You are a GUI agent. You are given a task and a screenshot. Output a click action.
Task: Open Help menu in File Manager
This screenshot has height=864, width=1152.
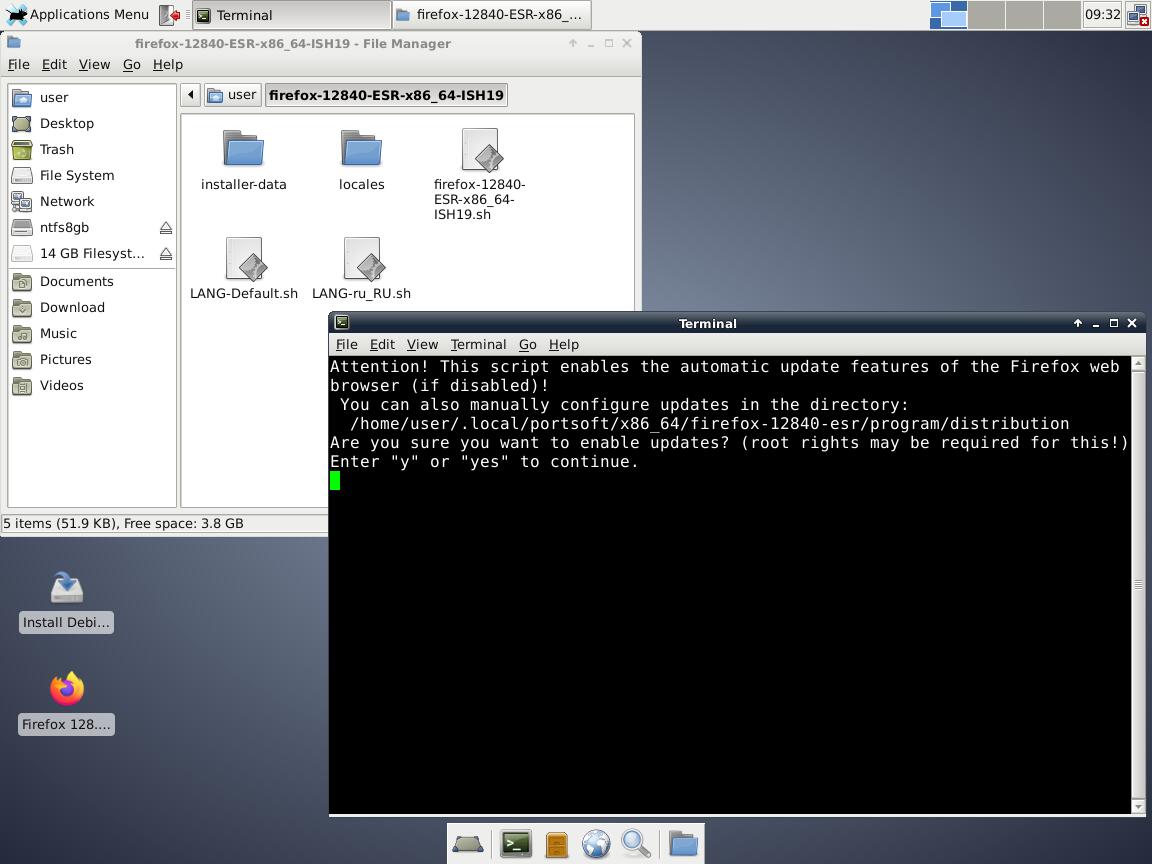pos(168,65)
